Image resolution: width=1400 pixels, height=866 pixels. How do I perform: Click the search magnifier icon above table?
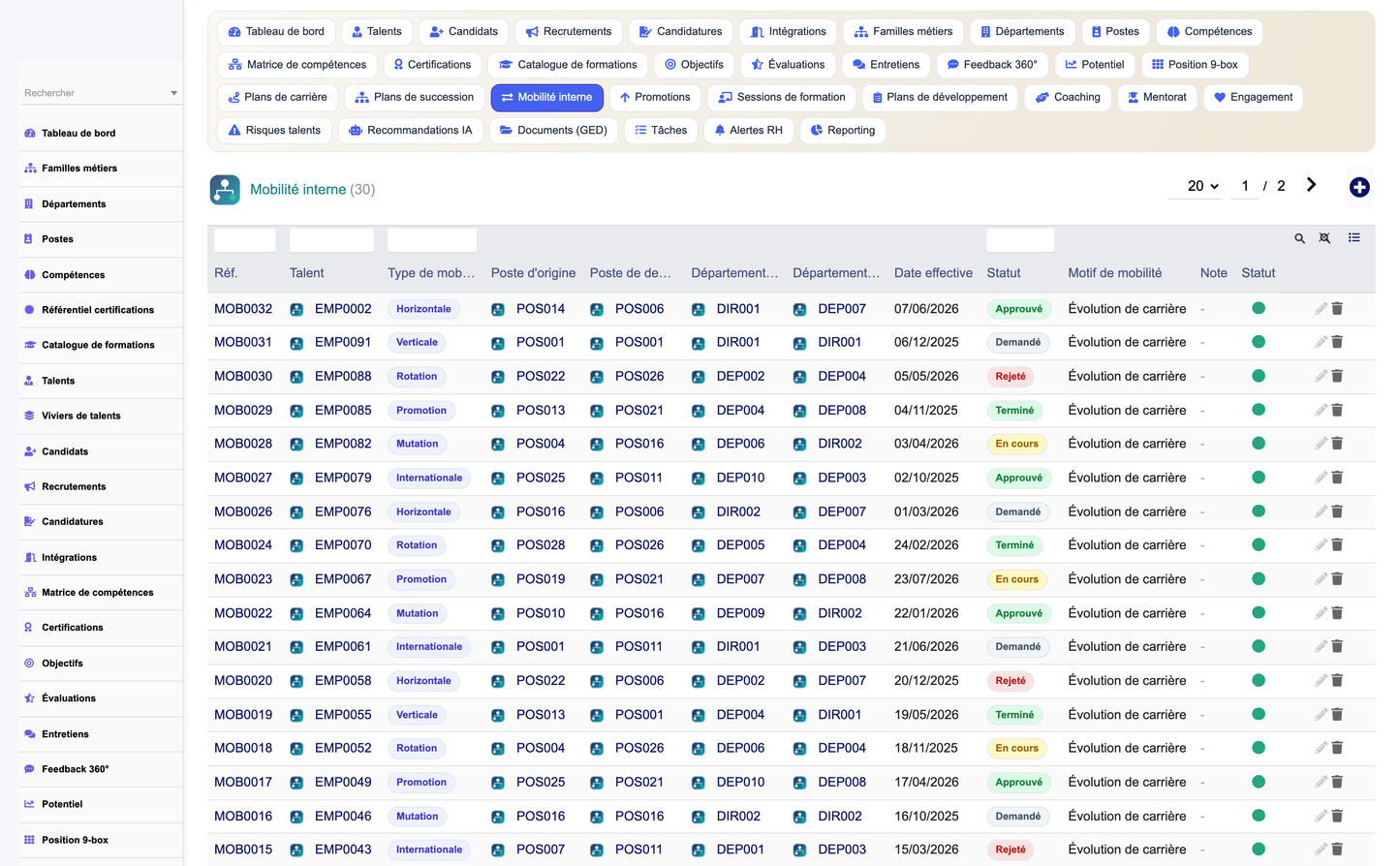pos(1299,238)
